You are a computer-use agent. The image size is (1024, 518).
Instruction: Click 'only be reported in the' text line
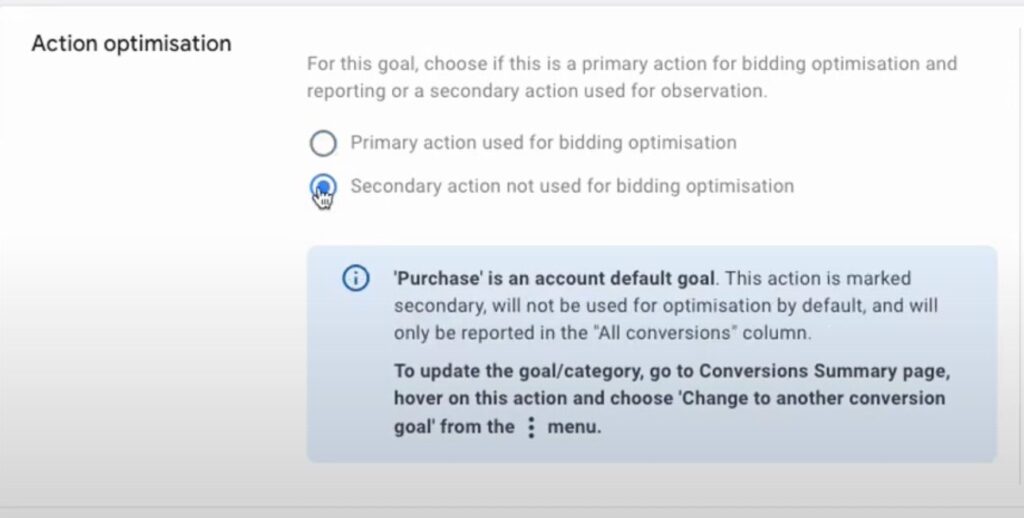tap(489, 333)
